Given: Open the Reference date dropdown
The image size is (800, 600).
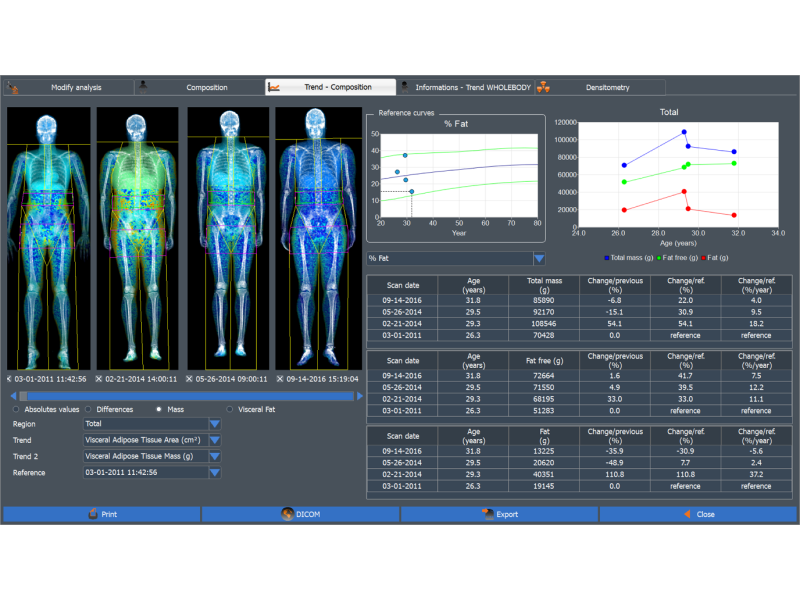Looking at the screenshot, I should 214,472.
